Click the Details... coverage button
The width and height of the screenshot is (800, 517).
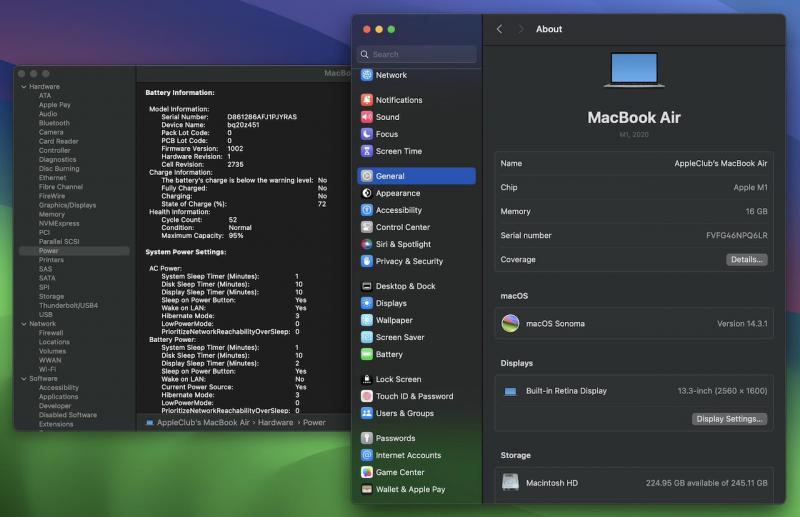pos(746,259)
